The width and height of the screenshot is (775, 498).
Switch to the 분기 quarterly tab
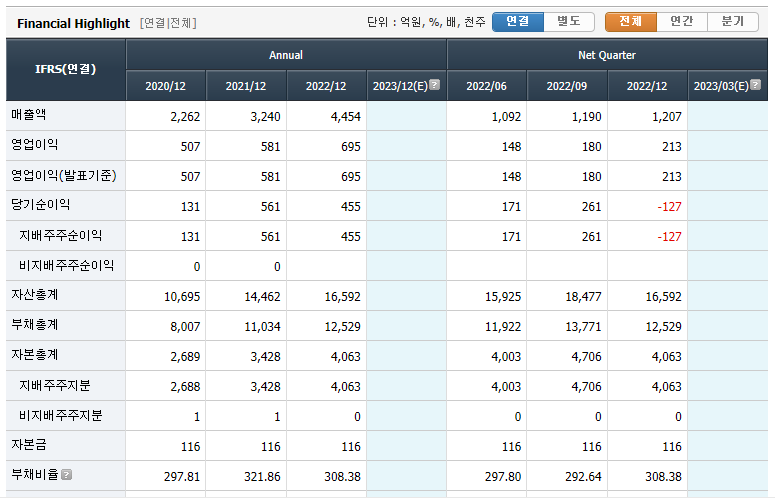click(733, 21)
